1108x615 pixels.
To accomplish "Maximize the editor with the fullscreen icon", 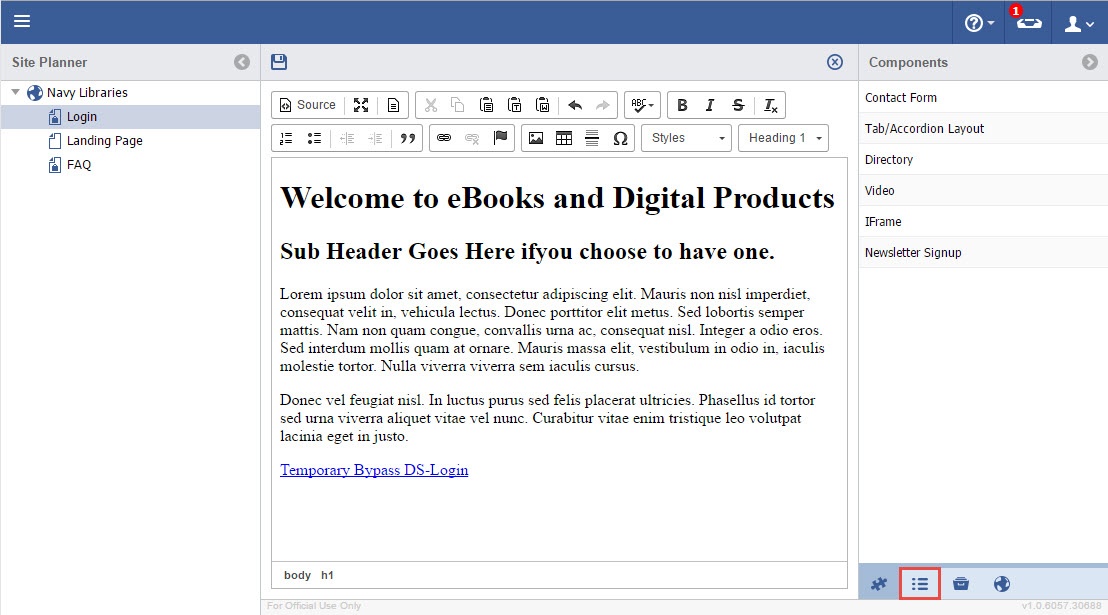I will pyautogui.click(x=361, y=105).
